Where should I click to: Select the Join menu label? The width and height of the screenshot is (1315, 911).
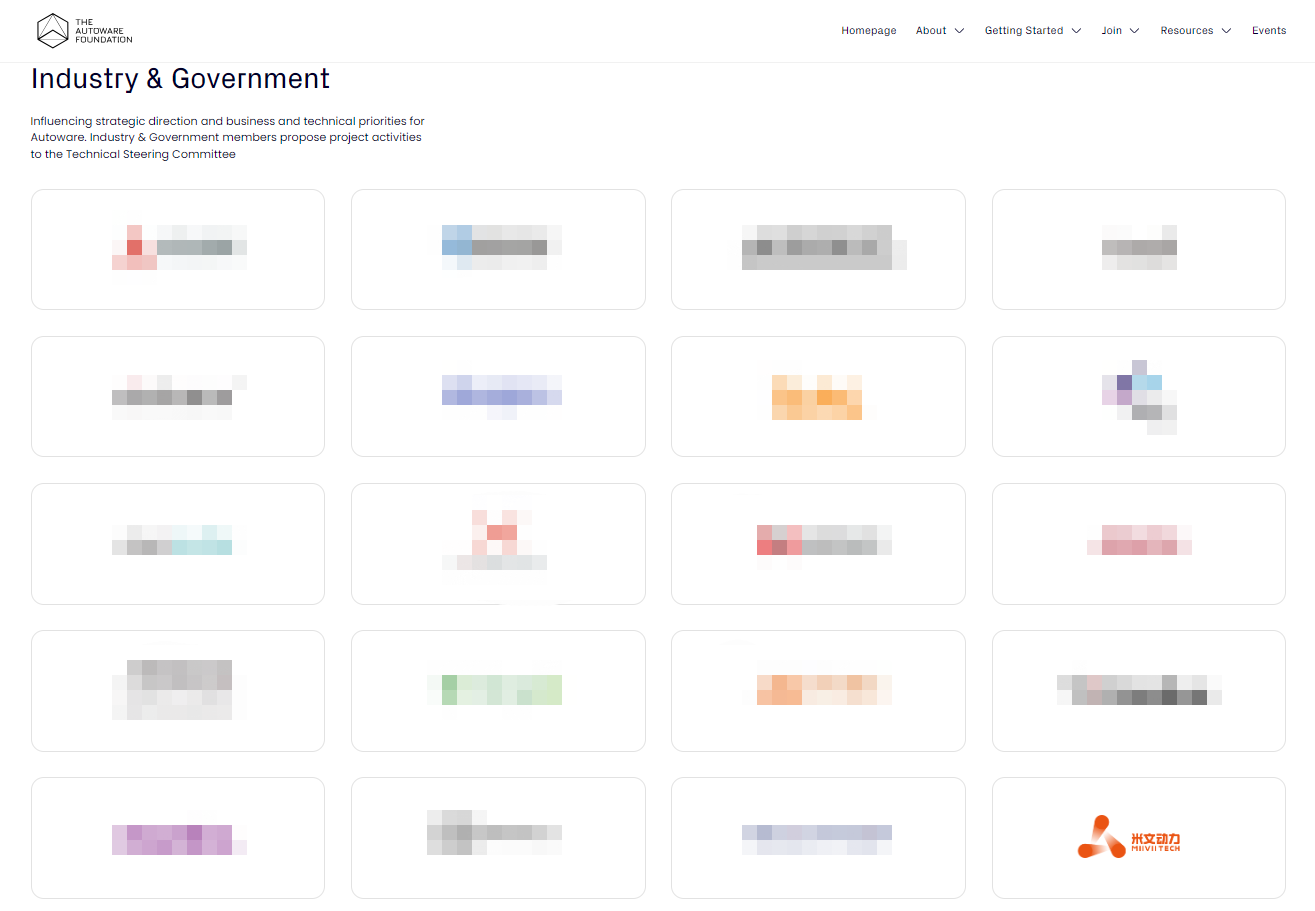tap(1111, 31)
